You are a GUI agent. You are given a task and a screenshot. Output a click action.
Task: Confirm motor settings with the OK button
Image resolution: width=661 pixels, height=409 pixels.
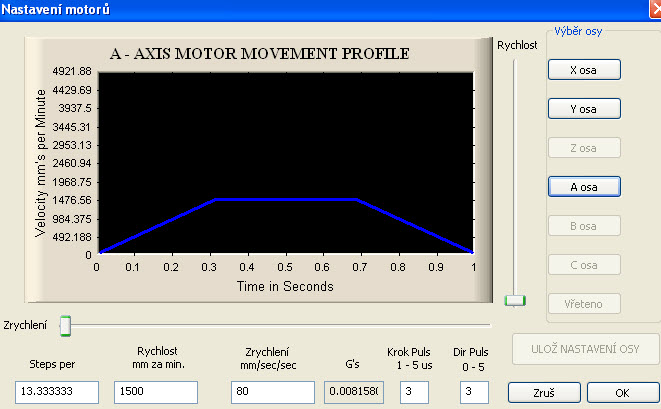click(x=623, y=392)
